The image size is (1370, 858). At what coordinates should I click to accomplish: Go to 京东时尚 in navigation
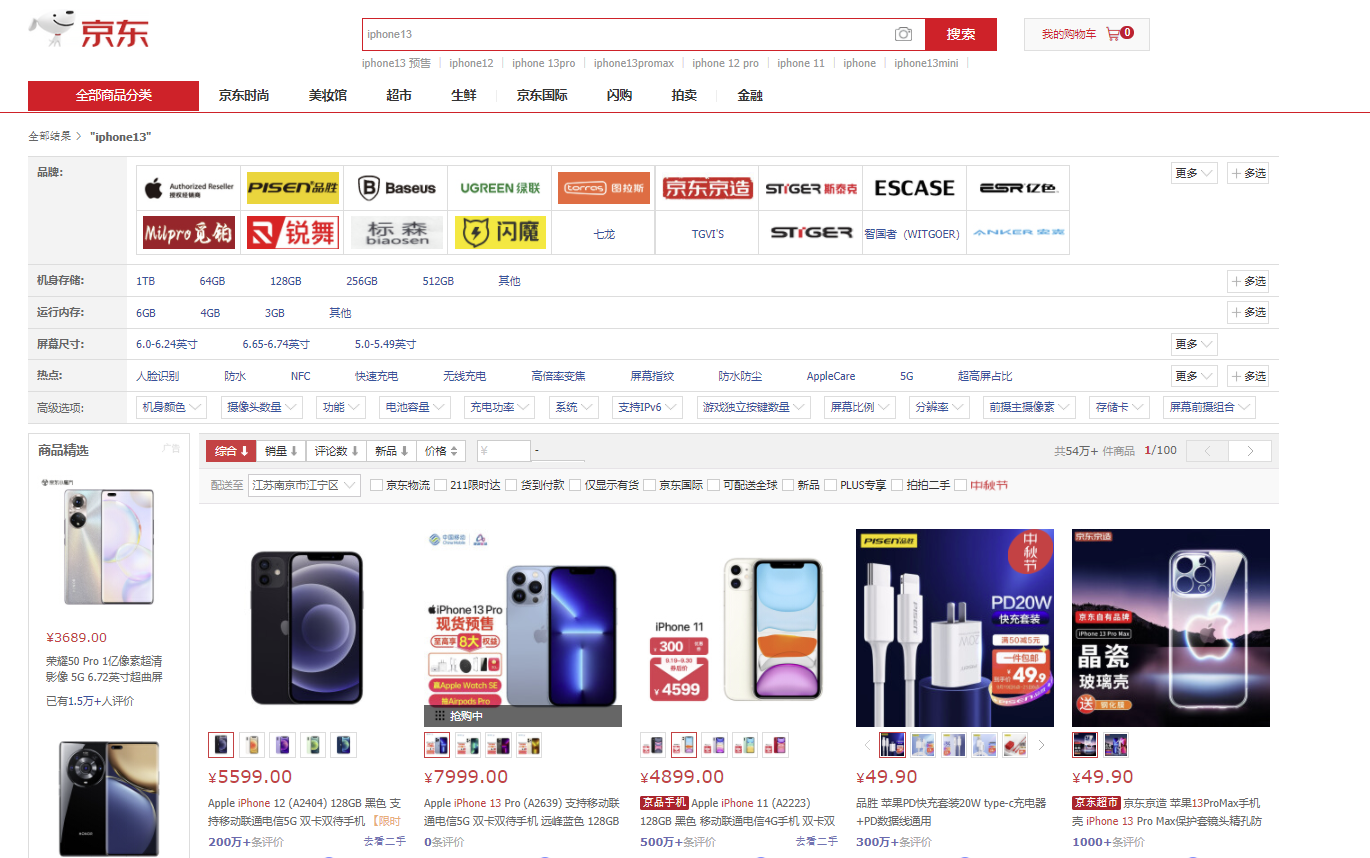pos(244,96)
